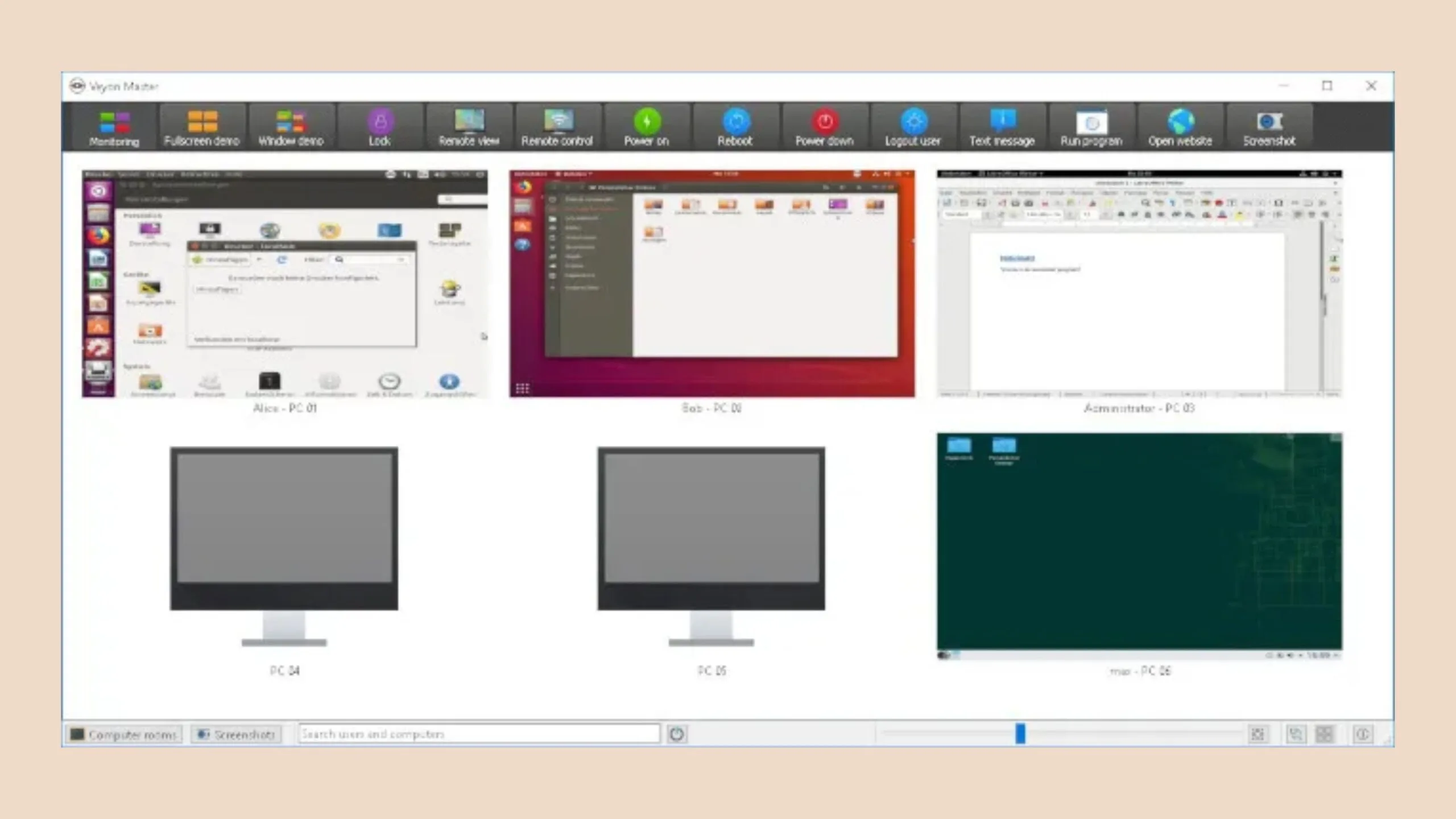Click search users and computers field
Viewport: 1456px width, 819px height.
480,733
